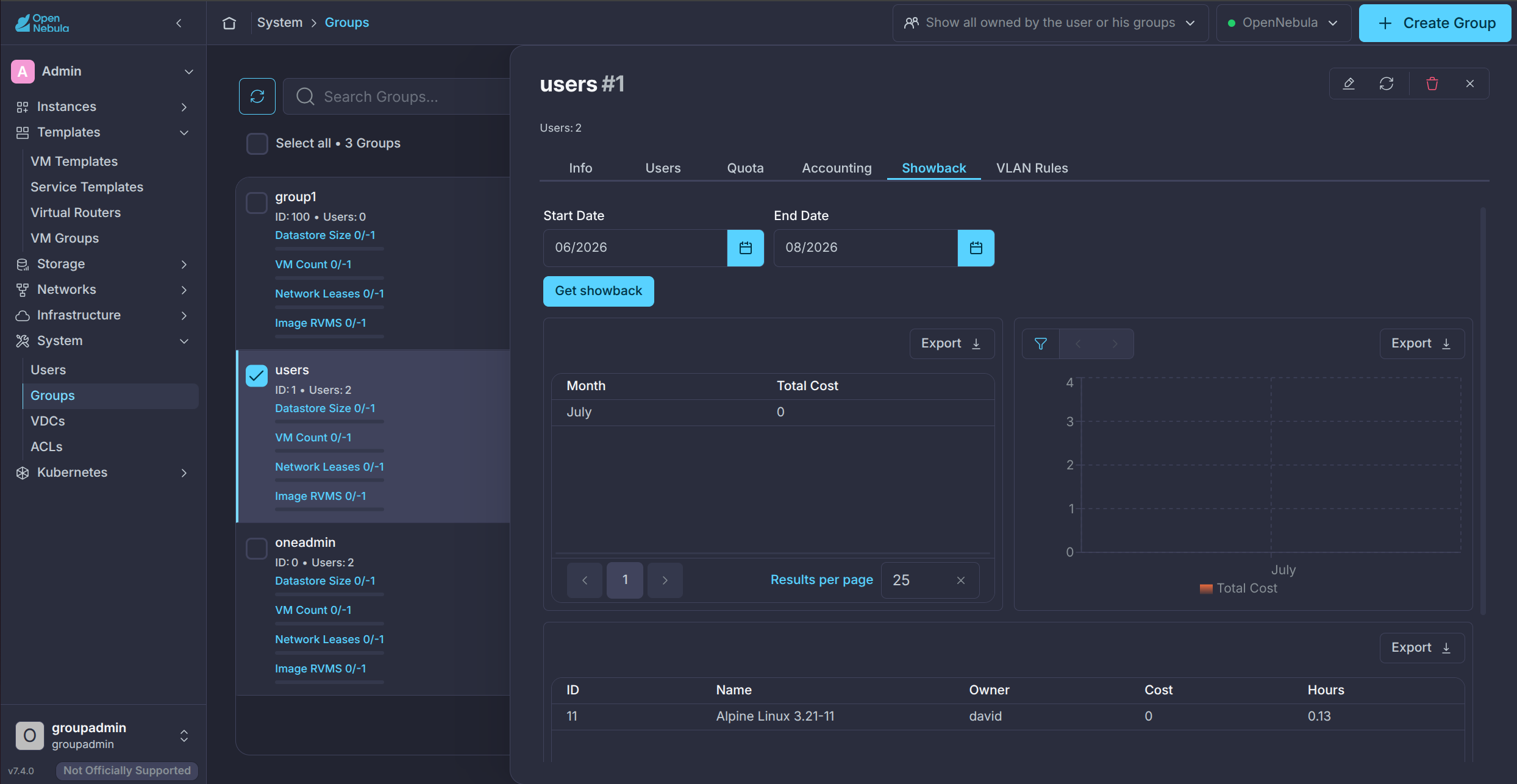Screen dimensions: 1517x784
Task: Switch to the Accounting tab
Action: [837, 168]
